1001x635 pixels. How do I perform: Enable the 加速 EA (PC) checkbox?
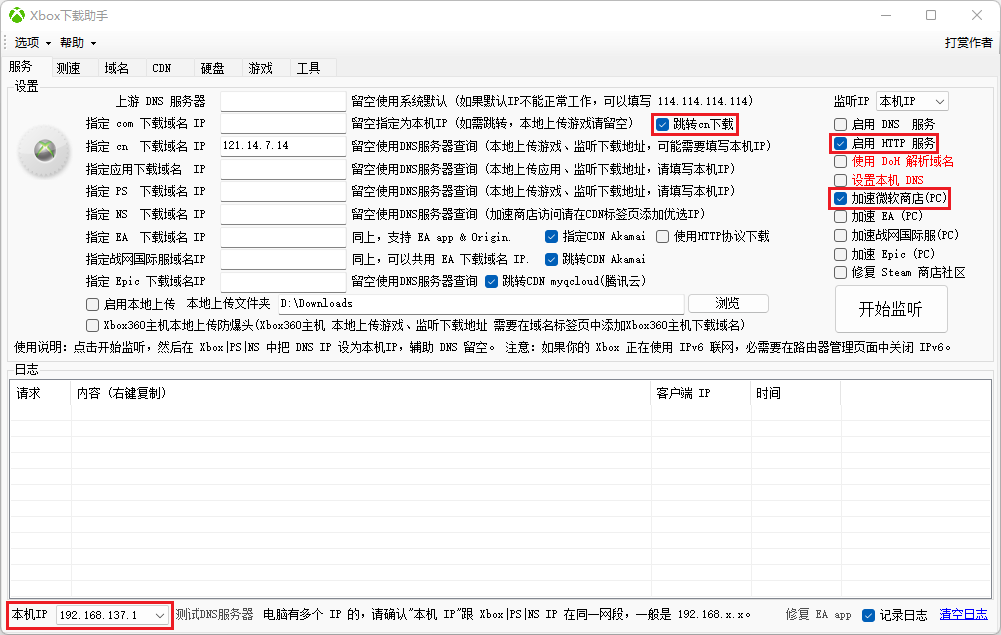[x=841, y=217]
